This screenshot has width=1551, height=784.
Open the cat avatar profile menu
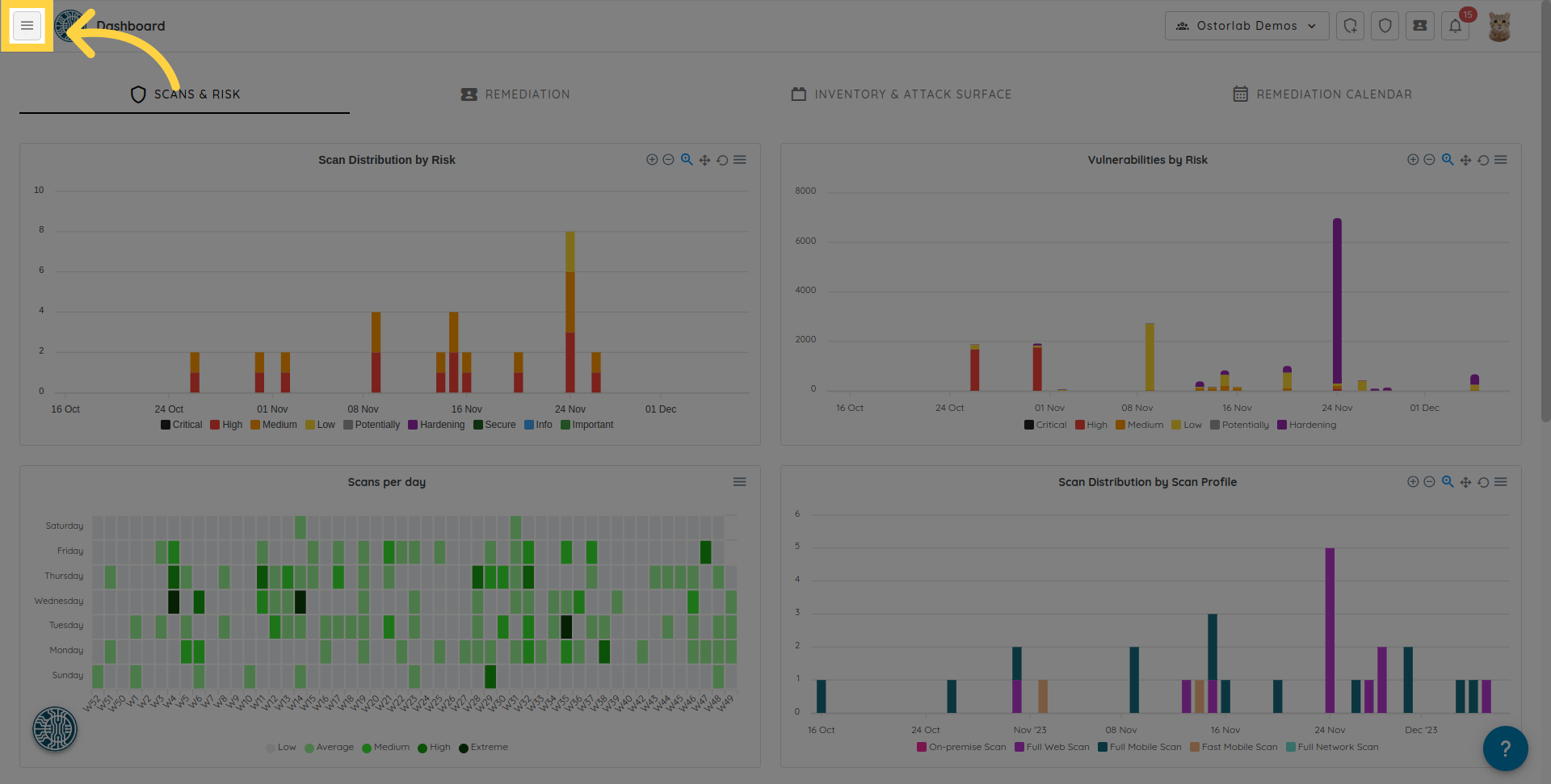click(x=1499, y=26)
